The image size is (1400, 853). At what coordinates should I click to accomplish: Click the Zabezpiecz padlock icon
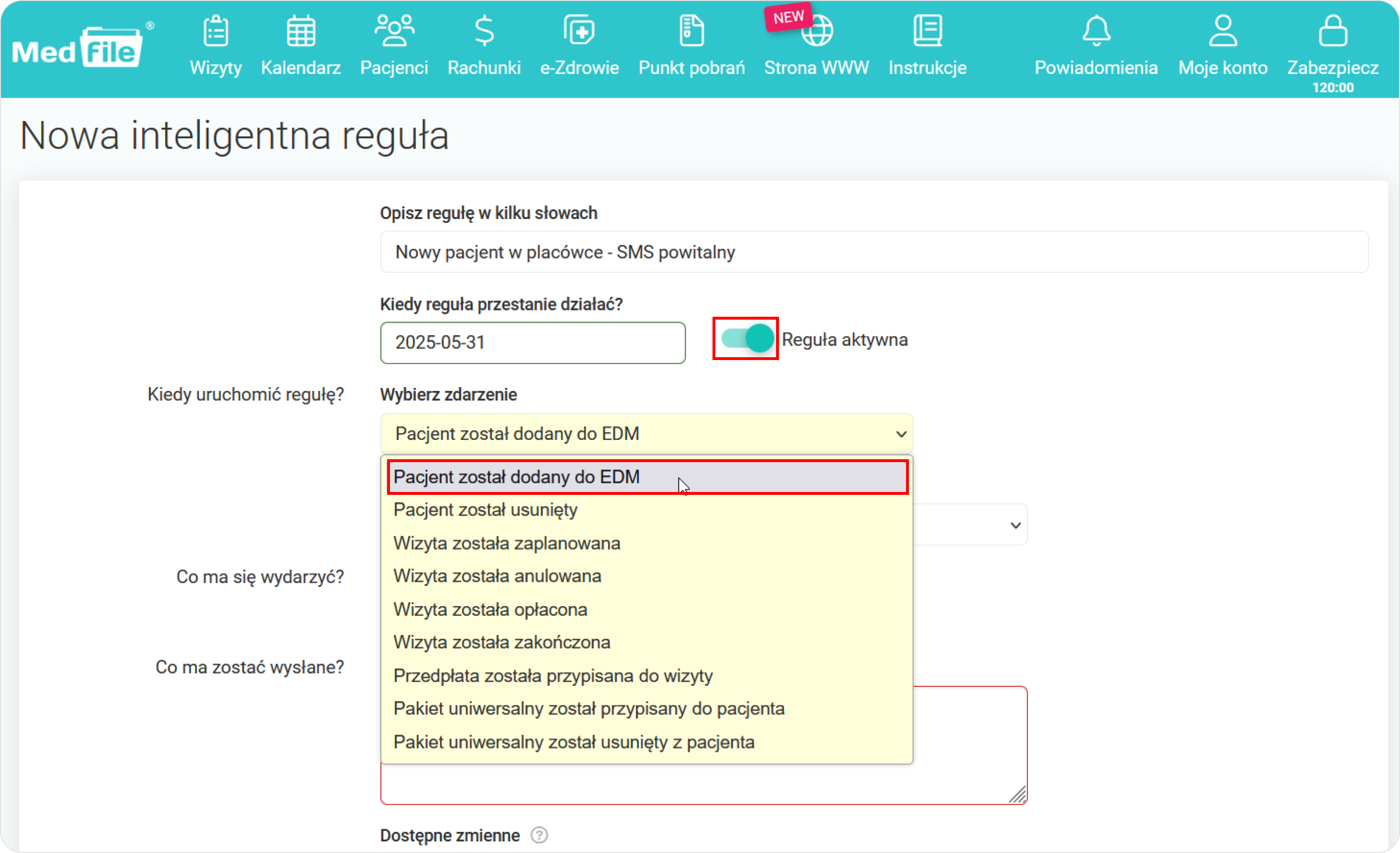click(x=1333, y=31)
